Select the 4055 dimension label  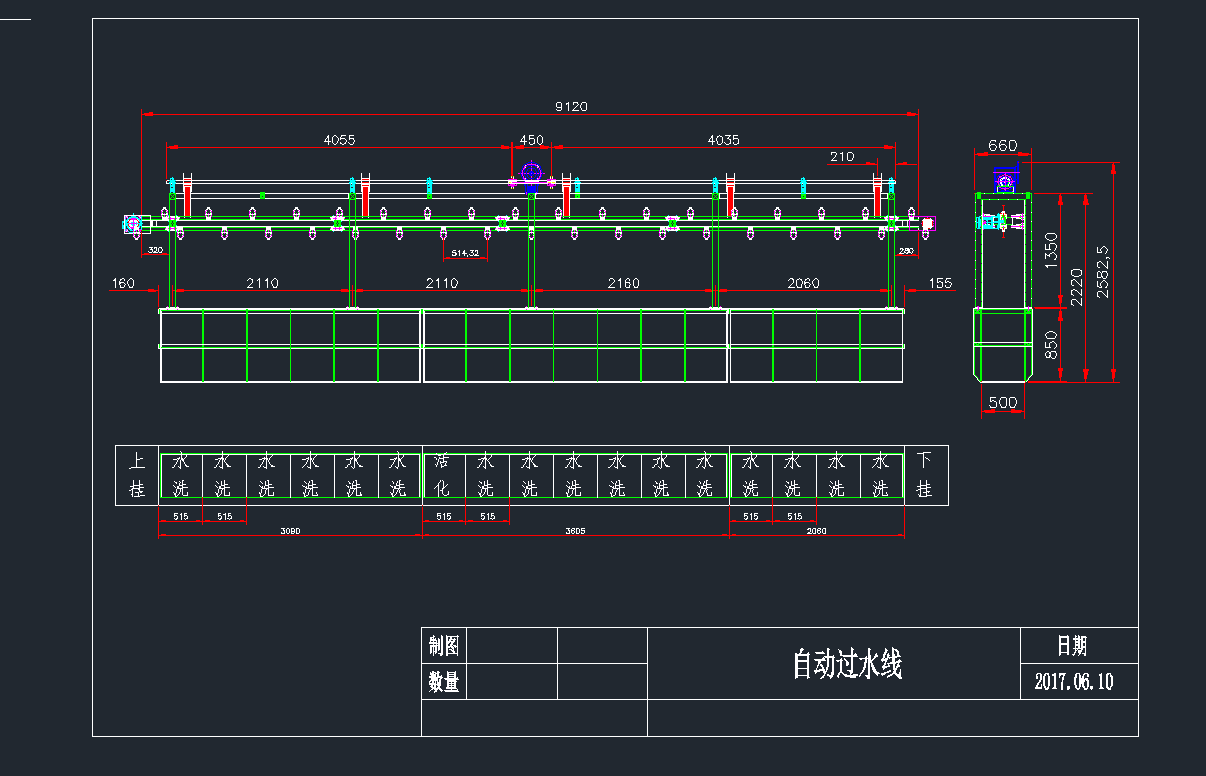point(339,140)
